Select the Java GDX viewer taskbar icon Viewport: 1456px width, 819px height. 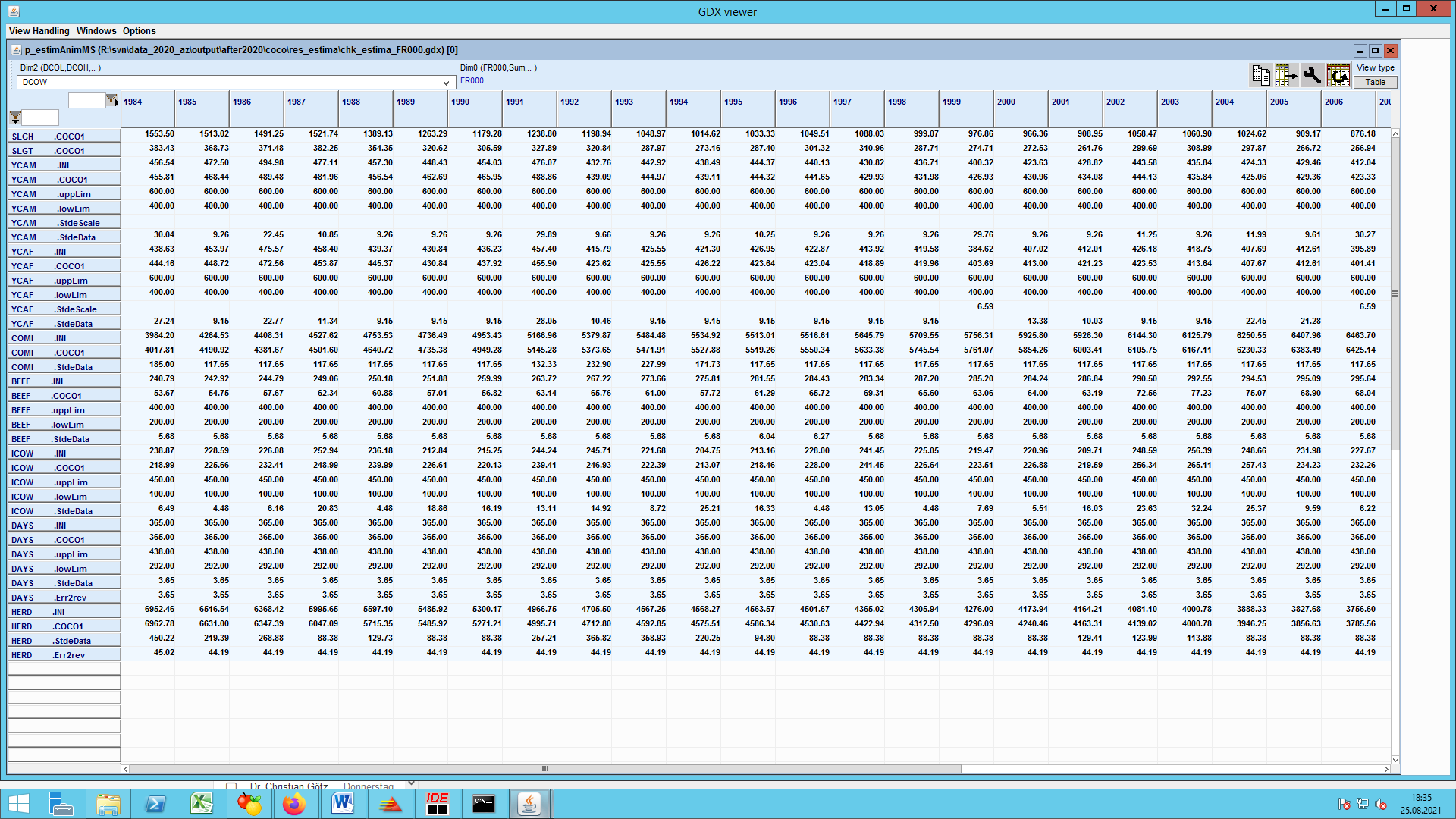(x=530, y=804)
